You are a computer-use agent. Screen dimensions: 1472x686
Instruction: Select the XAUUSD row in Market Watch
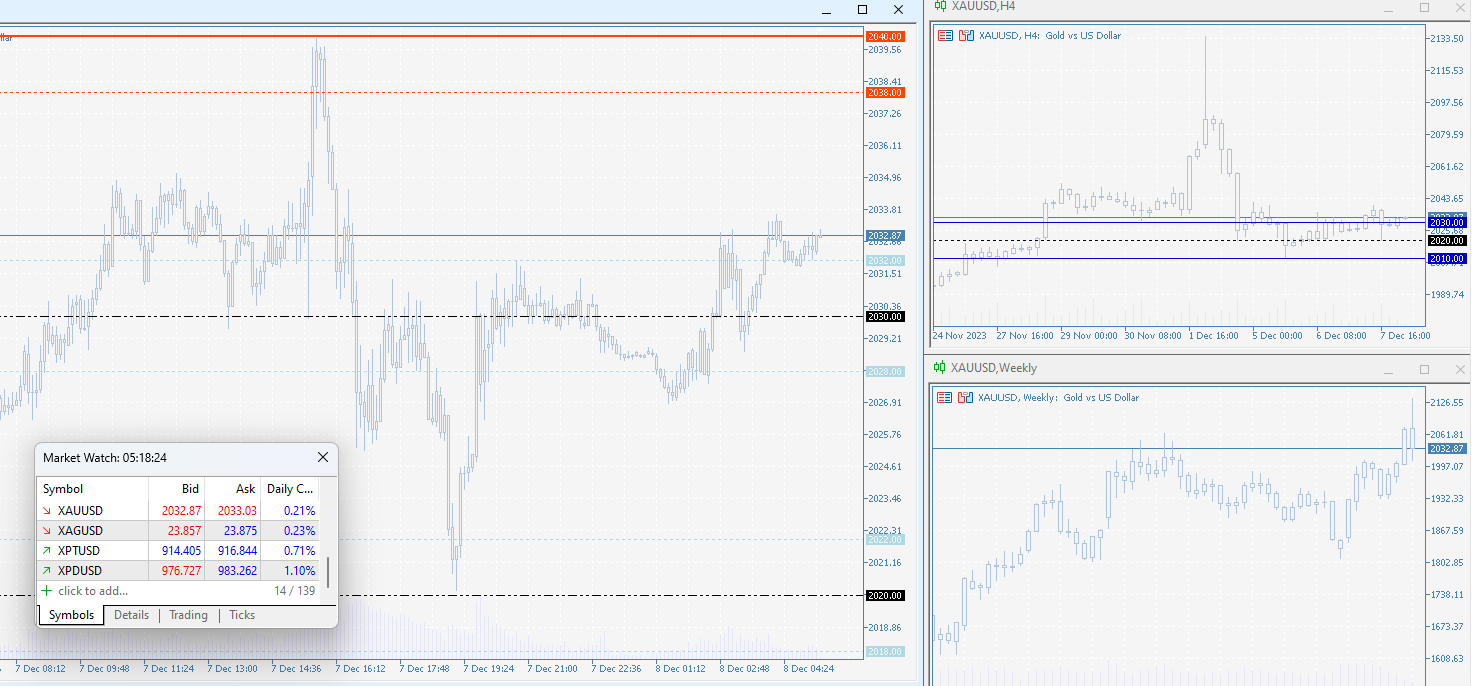click(x=178, y=511)
